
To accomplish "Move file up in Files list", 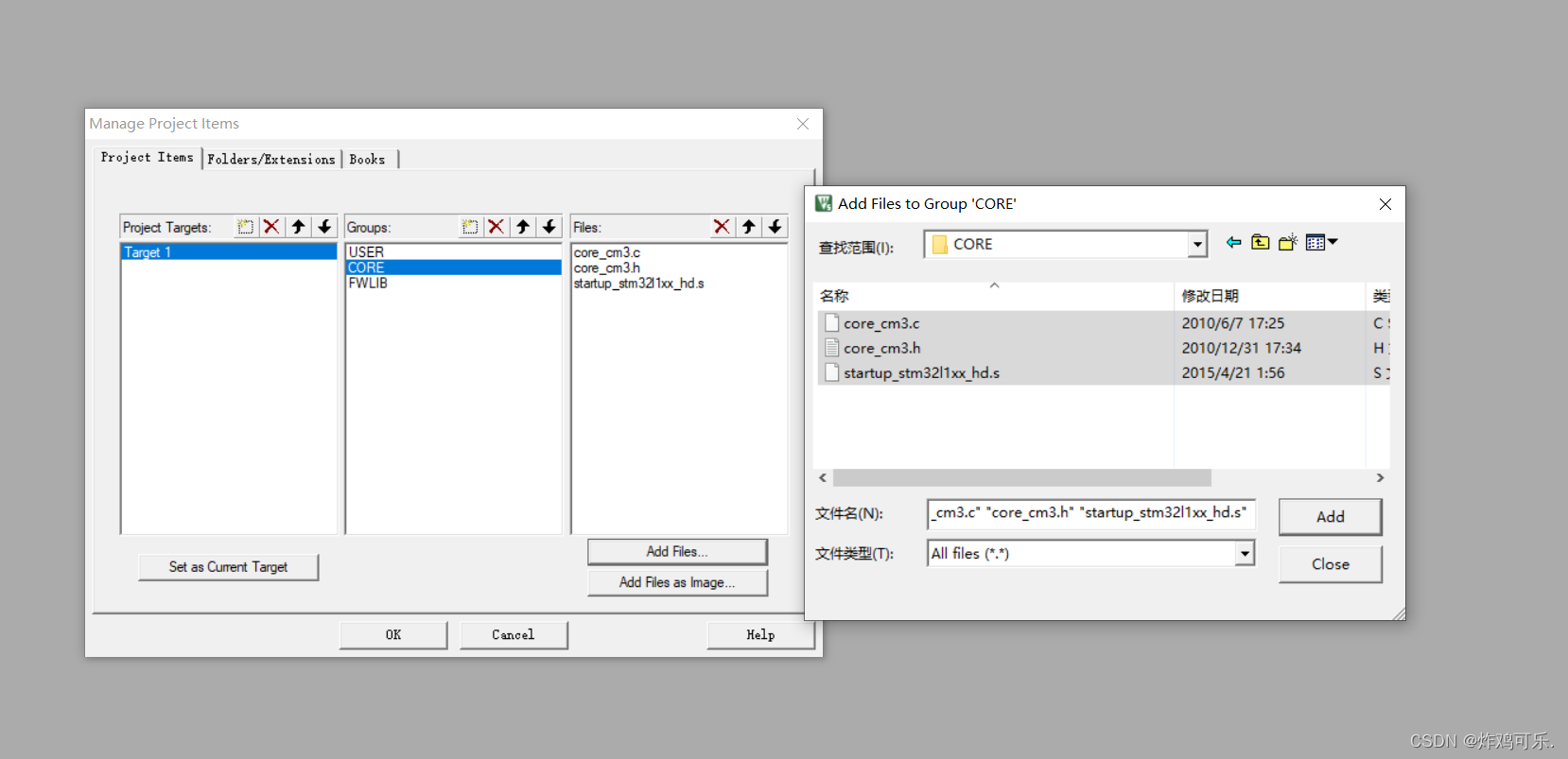I will click(x=748, y=227).
